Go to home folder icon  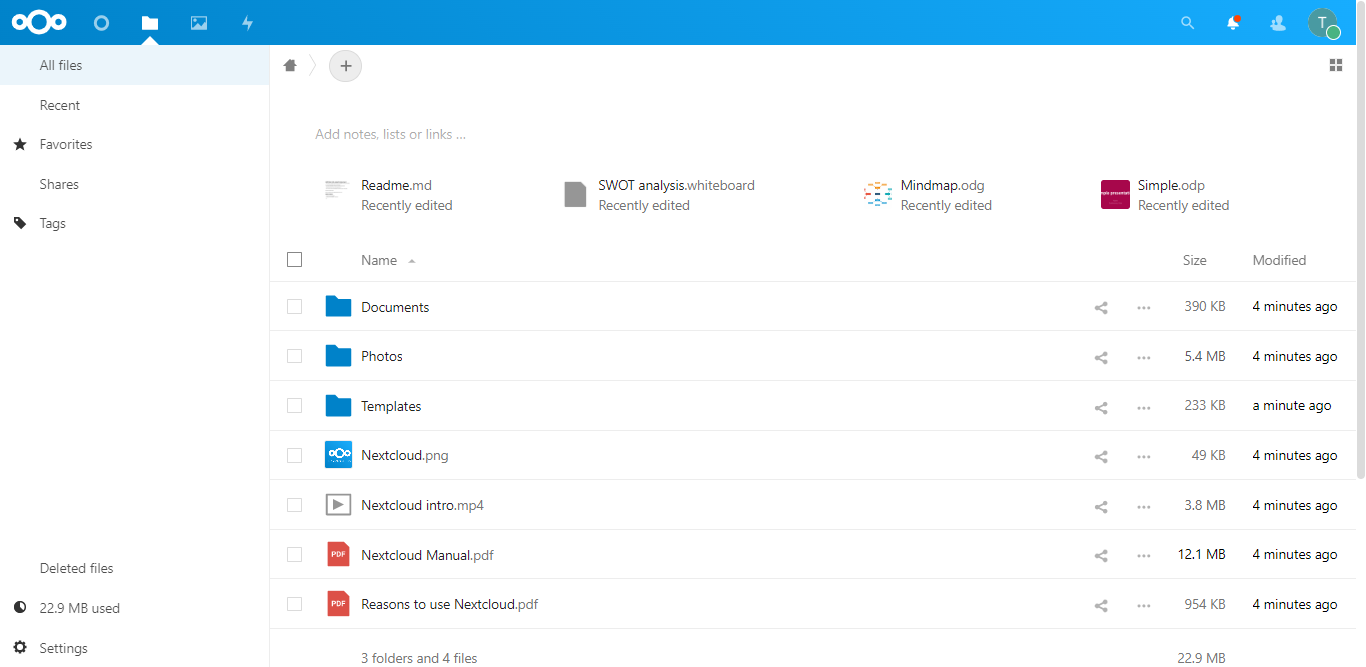click(x=290, y=65)
